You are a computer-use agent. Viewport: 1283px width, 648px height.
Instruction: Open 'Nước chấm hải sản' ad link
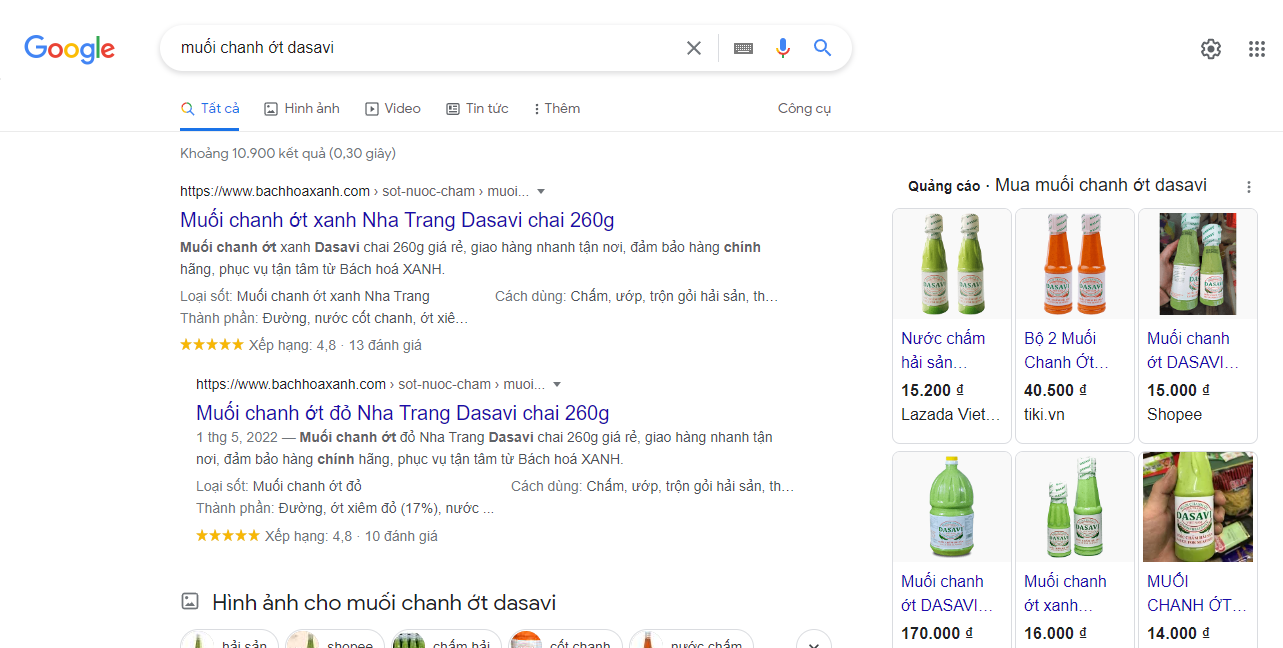click(x=943, y=350)
